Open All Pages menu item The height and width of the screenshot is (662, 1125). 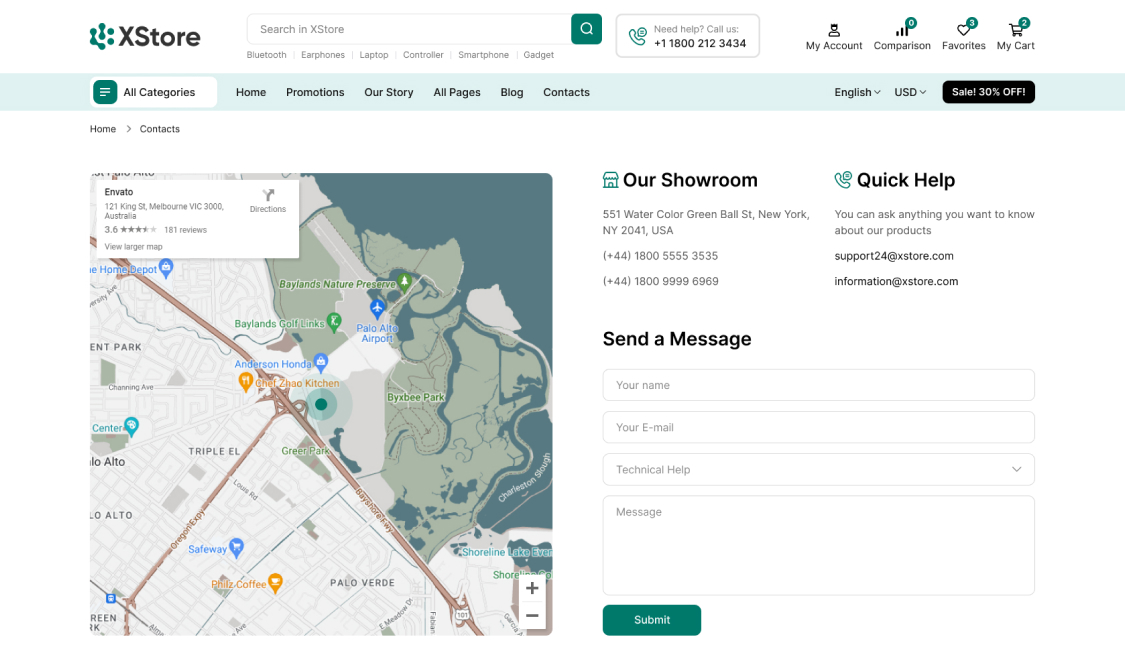point(457,92)
